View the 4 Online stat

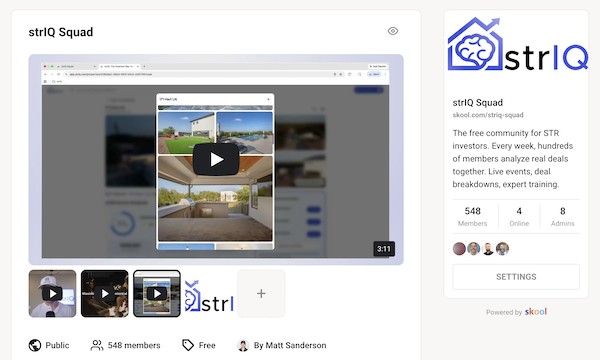click(519, 217)
